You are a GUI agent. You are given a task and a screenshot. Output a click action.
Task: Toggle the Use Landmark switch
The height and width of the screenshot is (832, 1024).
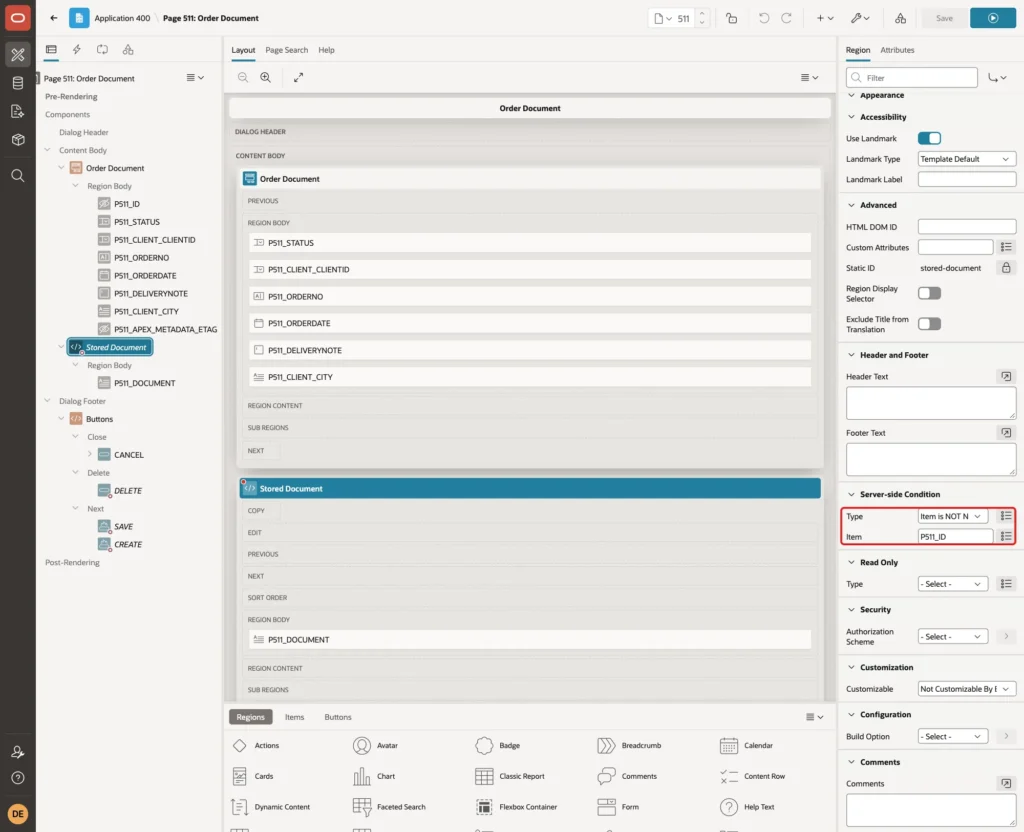click(929, 138)
